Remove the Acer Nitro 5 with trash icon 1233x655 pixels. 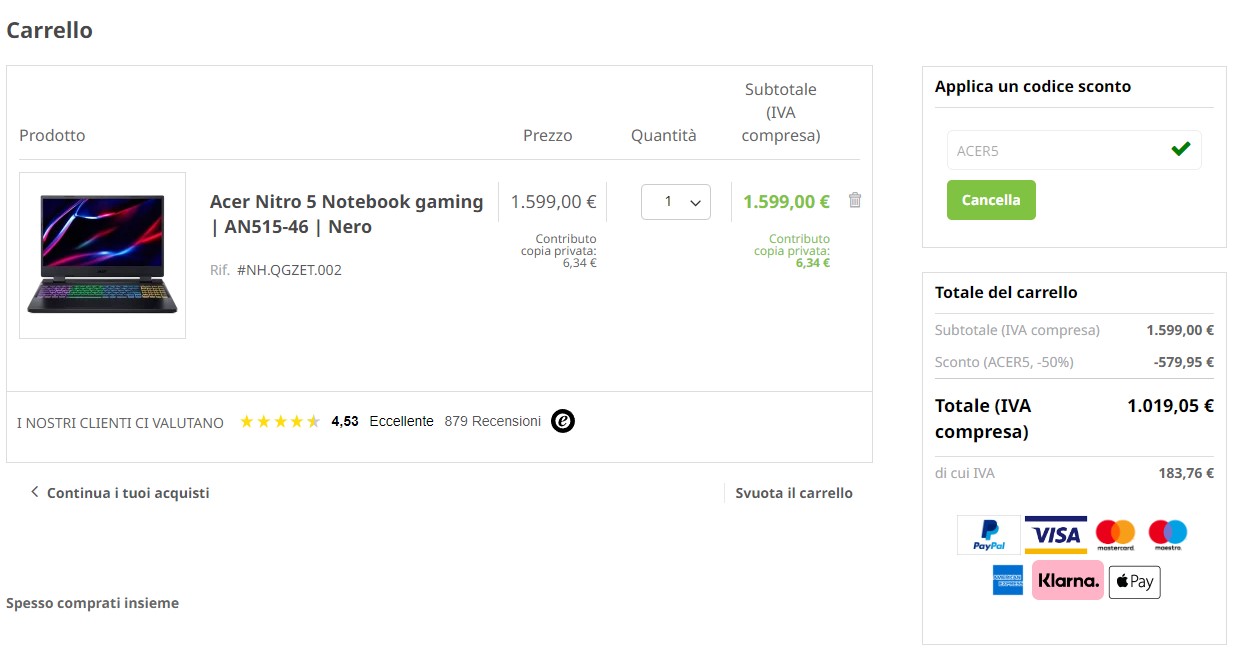point(854,200)
